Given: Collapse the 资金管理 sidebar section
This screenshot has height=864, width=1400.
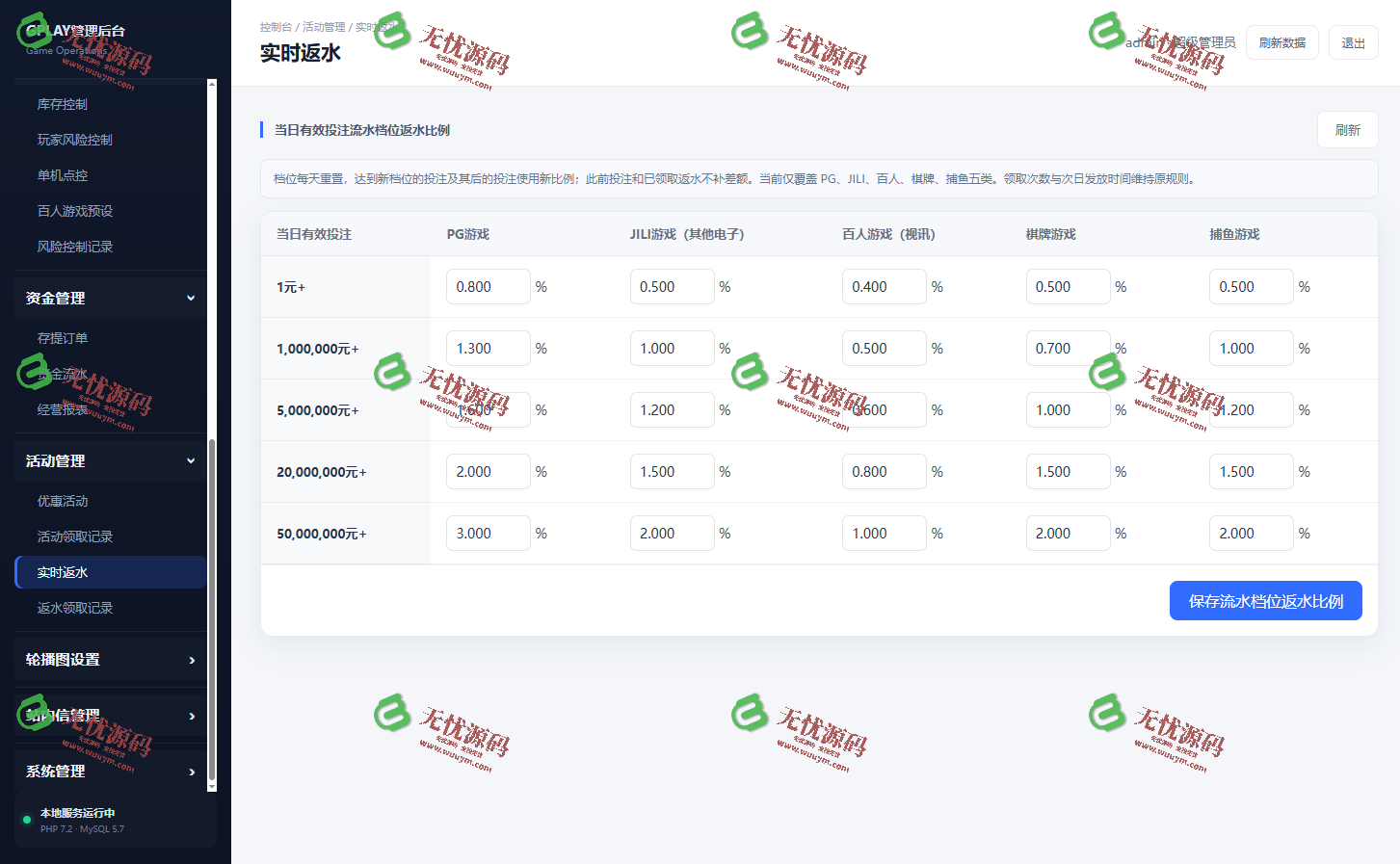Looking at the screenshot, I should click(111, 299).
